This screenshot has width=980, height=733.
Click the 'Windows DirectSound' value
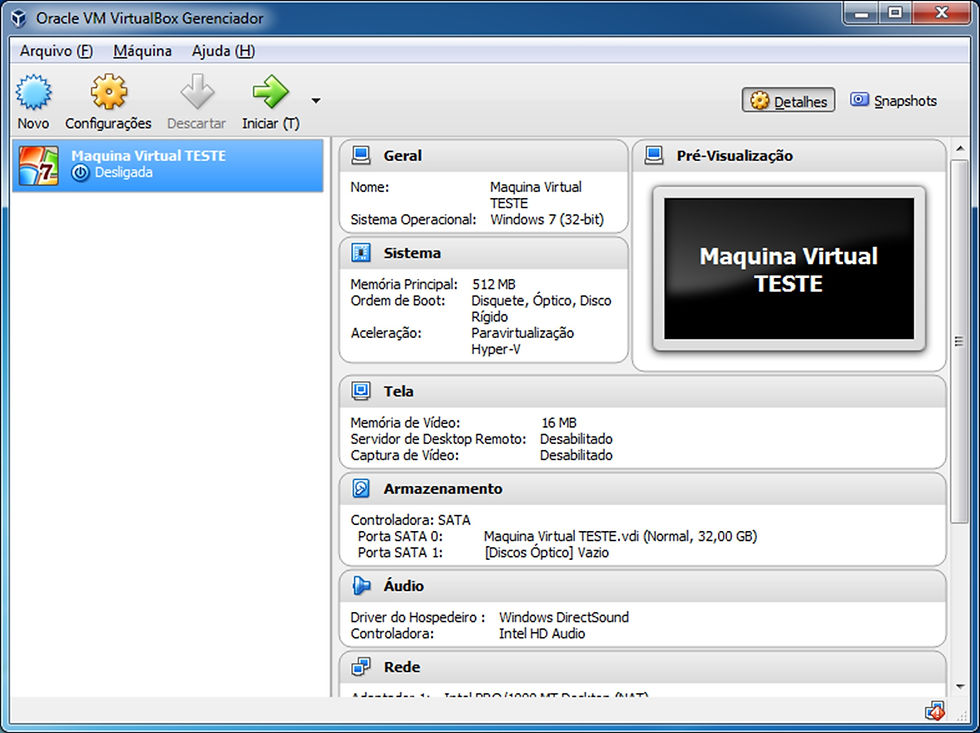564,617
